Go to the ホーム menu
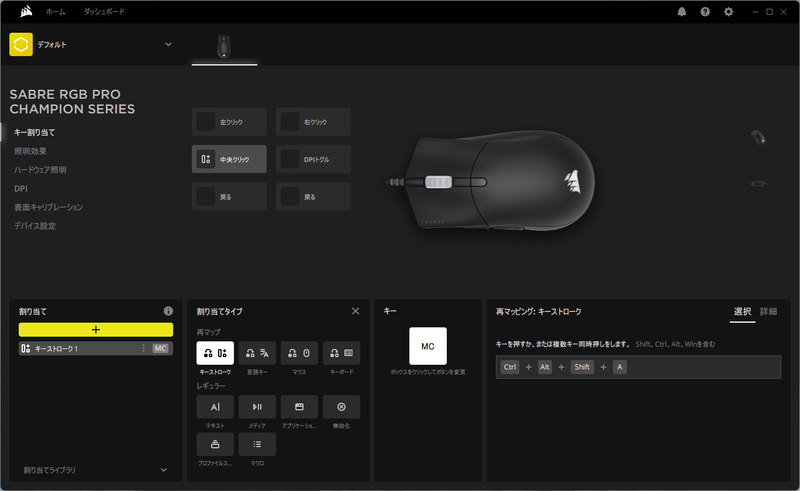The width and height of the screenshot is (800, 491). pyautogui.click(x=56, y=12)
